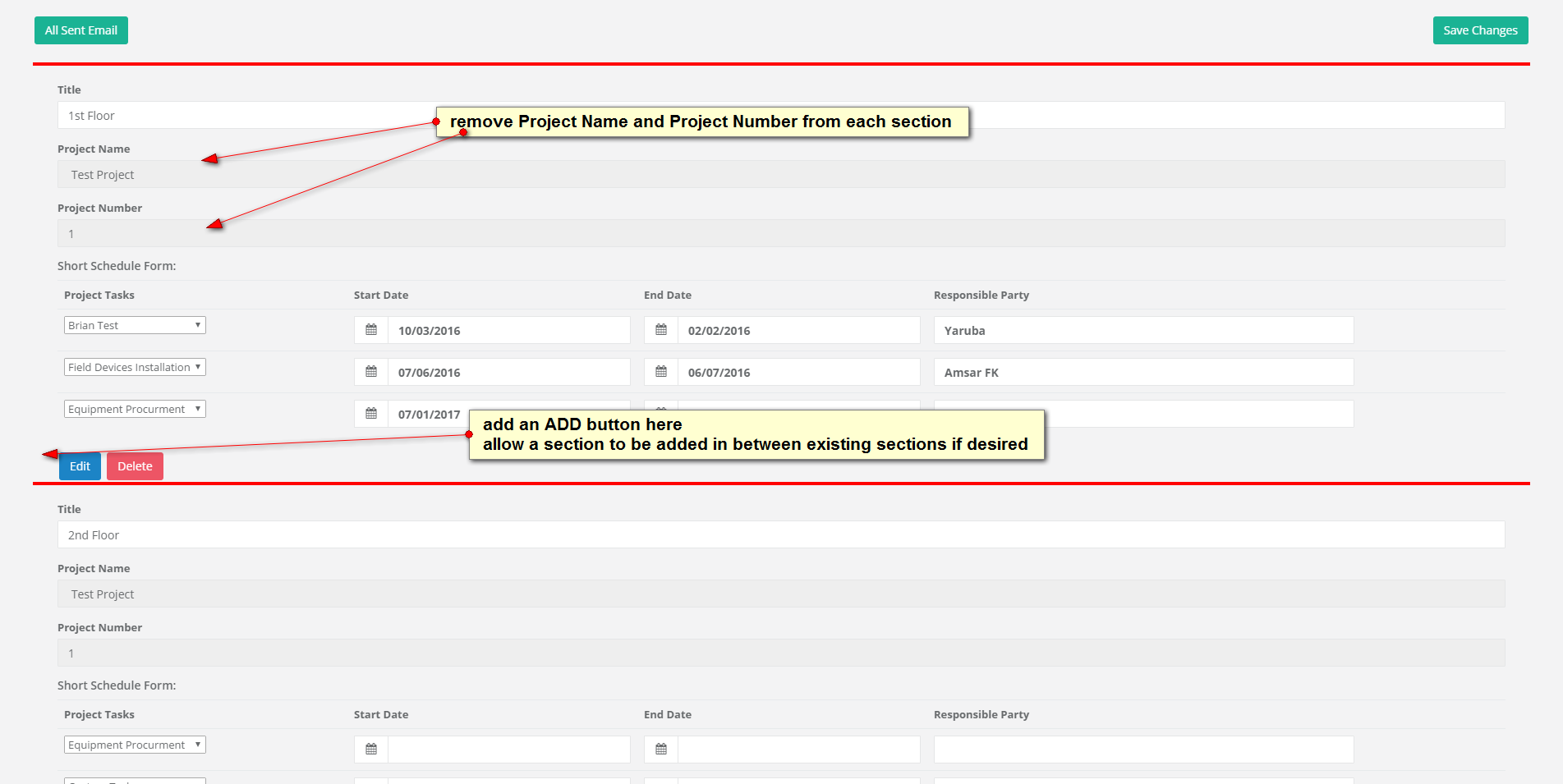Open calendar for Field Devices Installation start date
Image resolution: width=1563 pixels, height=784 pixels.
pos(371,372)
